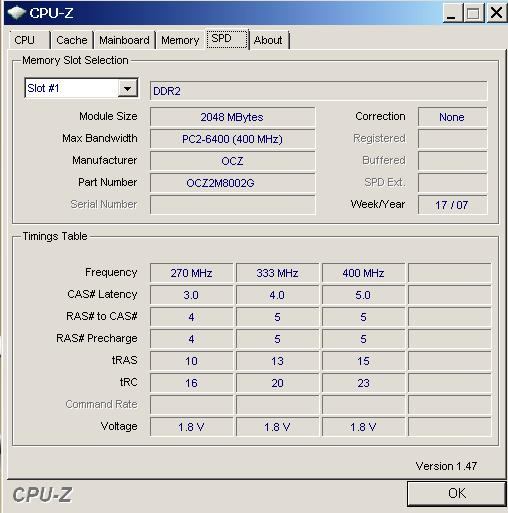Close the CPU-Z window
The width and height of the screenshot is (508, 513).
pyautogui.click(x=496, y=13)
